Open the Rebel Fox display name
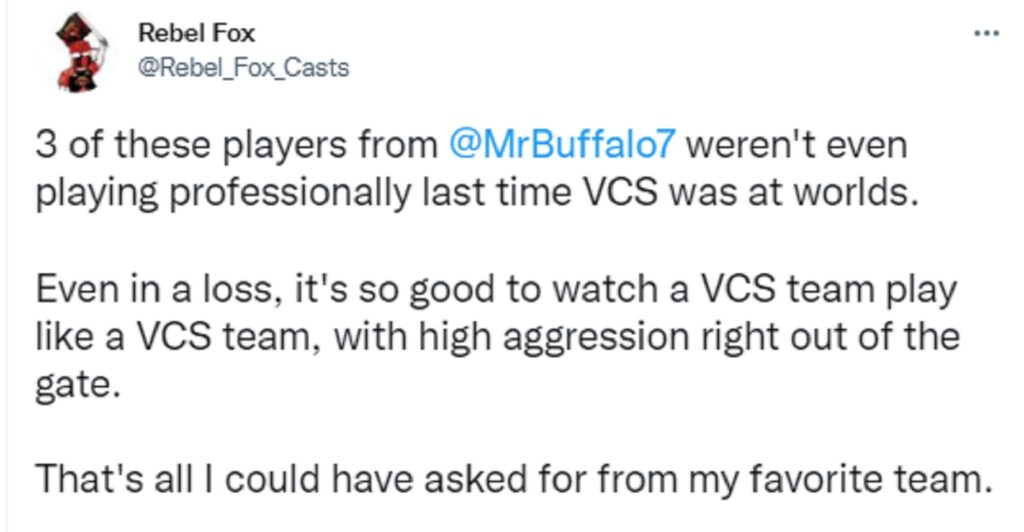Image resolution: width=1024 pixels, height=532 pixels. [x=197, y=33]
